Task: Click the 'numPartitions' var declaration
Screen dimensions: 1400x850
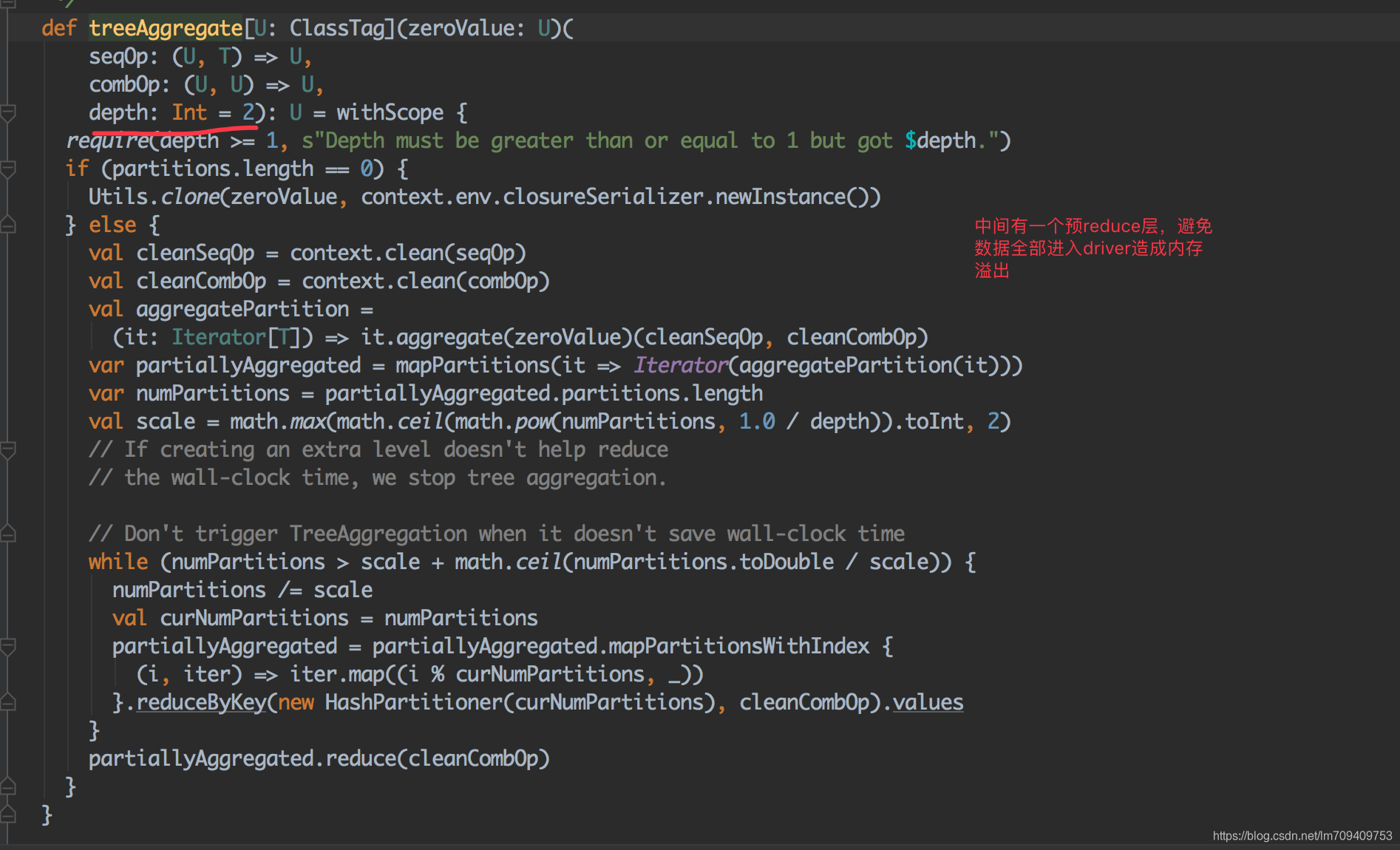Action: point(213,393)
